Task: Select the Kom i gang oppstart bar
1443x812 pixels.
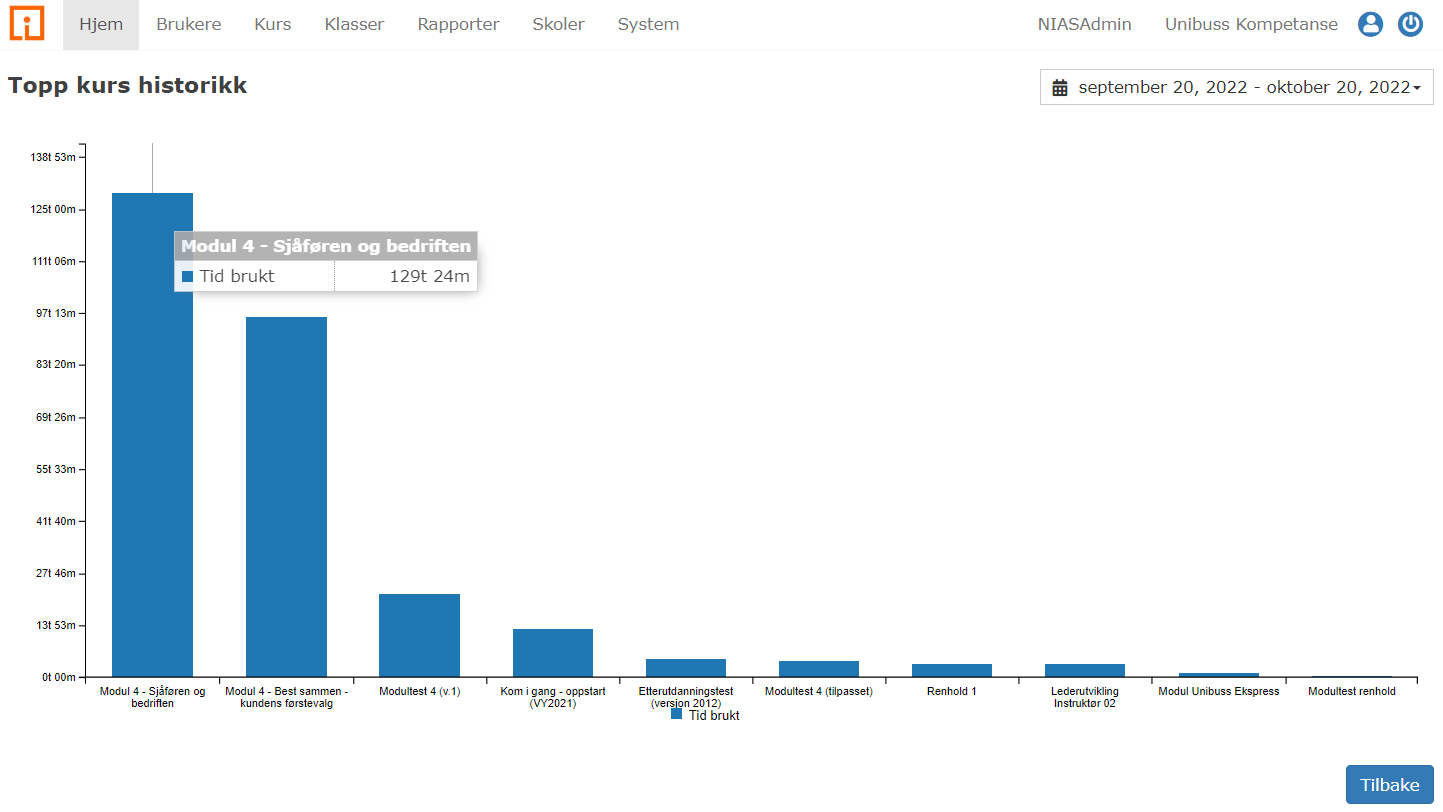Action: [x=553, y=653]
